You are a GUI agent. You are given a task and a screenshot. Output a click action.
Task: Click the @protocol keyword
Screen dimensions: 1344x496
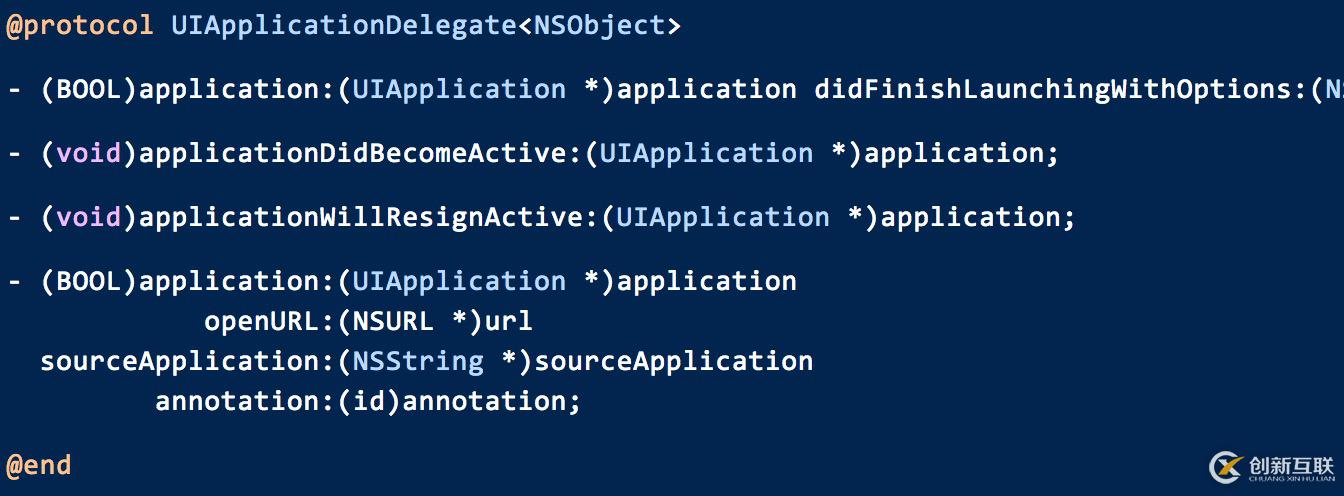[80, 25]
